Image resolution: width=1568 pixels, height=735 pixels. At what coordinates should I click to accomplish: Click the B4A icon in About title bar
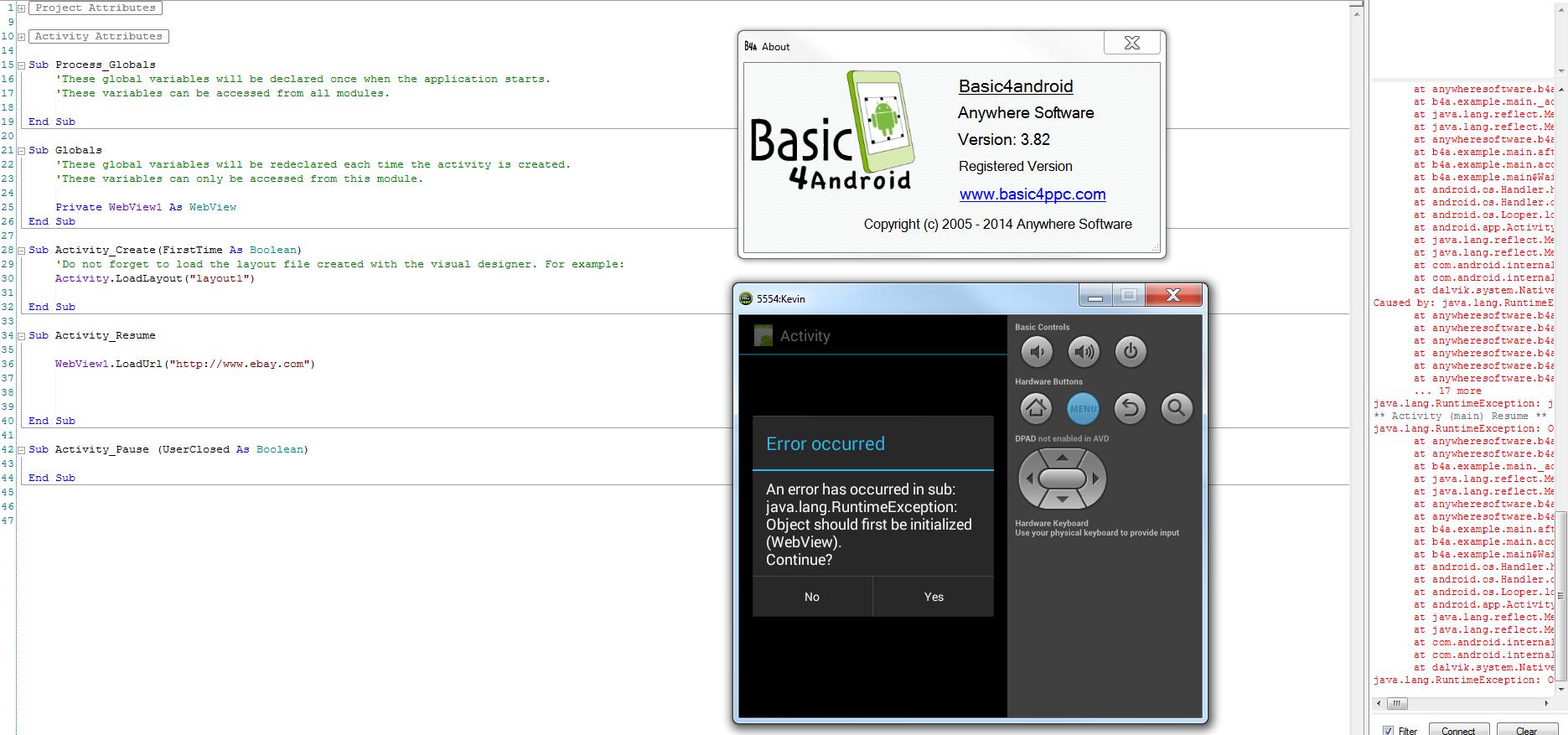click(x=751, y=46)
